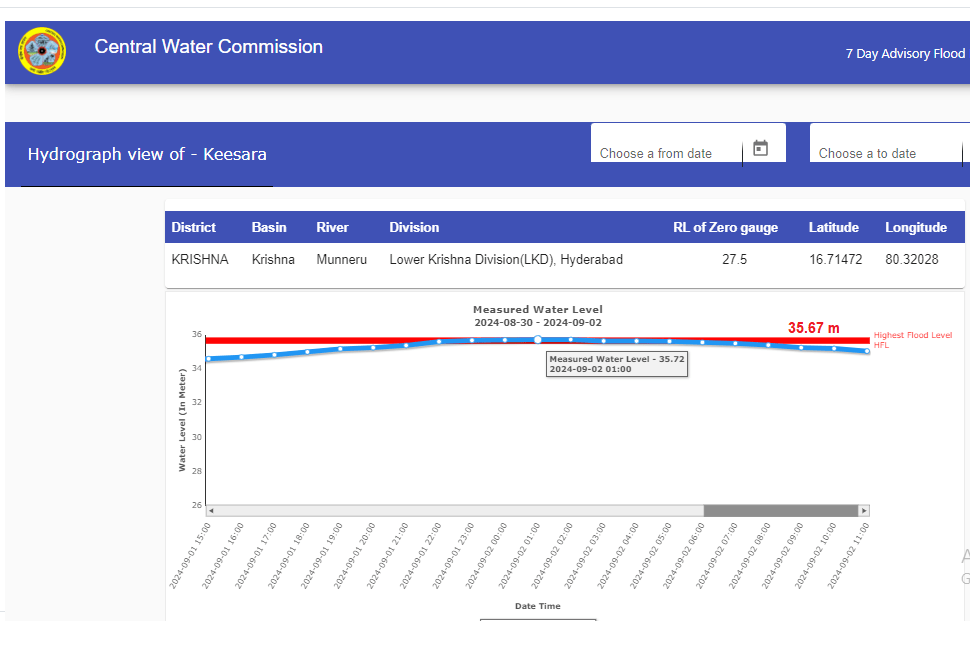The width and height of the screenshot is (970, 668).
Task: Click the Division column header
Action: [x=414, y=227]
